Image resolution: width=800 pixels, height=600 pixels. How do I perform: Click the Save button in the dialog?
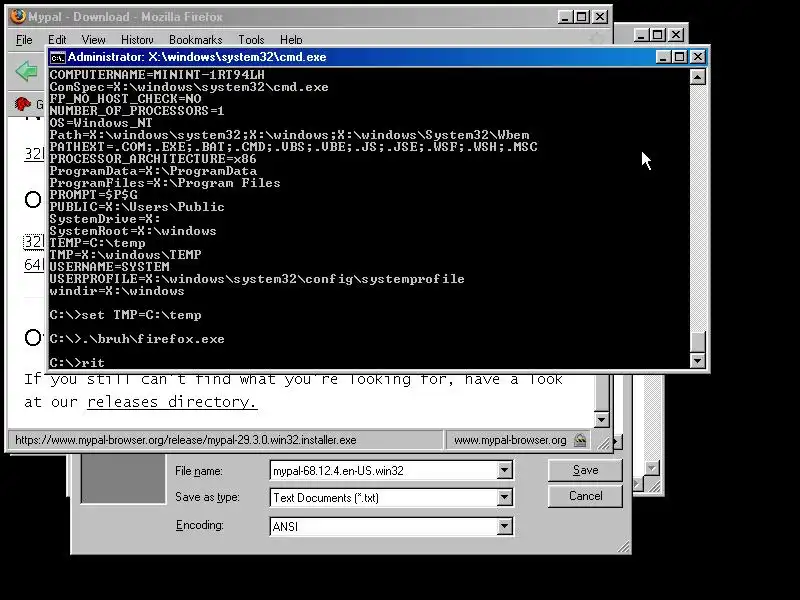coord(585,470)
